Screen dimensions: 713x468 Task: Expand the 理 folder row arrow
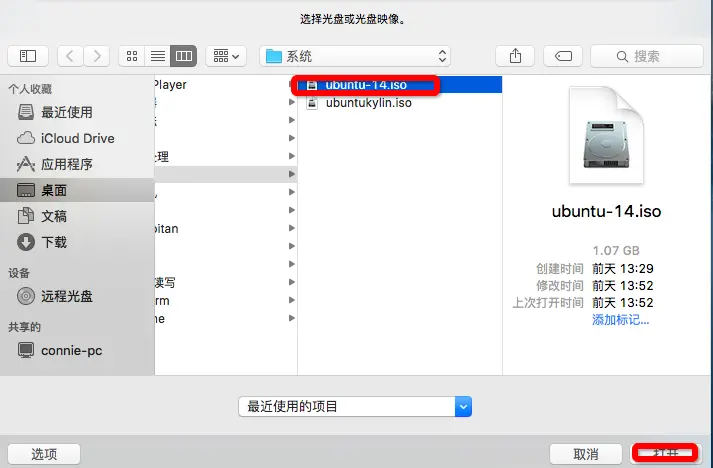tap(291, 156)
